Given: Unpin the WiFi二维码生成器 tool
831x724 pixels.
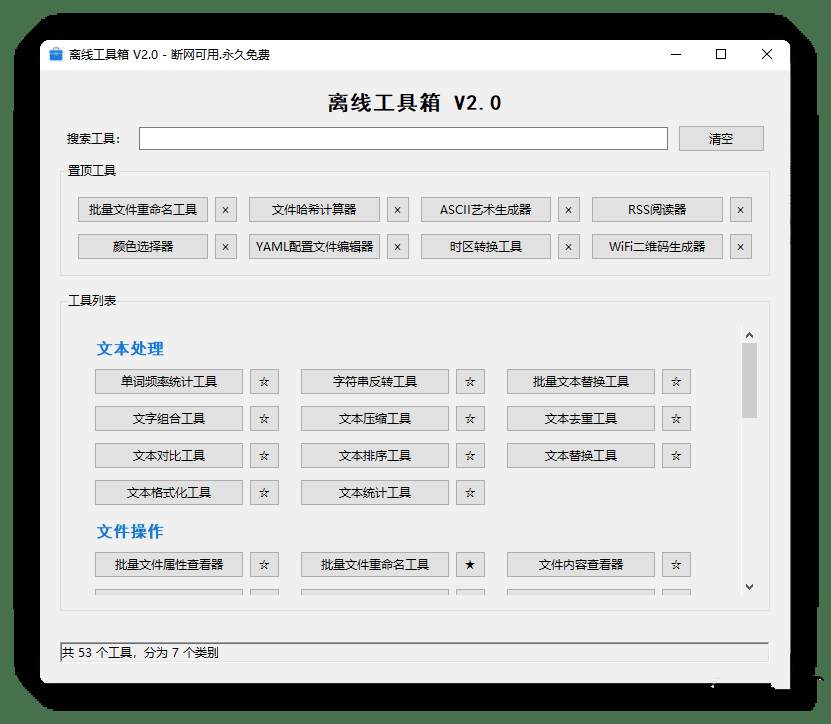Looking at the screenshot, I should [740, 246].
